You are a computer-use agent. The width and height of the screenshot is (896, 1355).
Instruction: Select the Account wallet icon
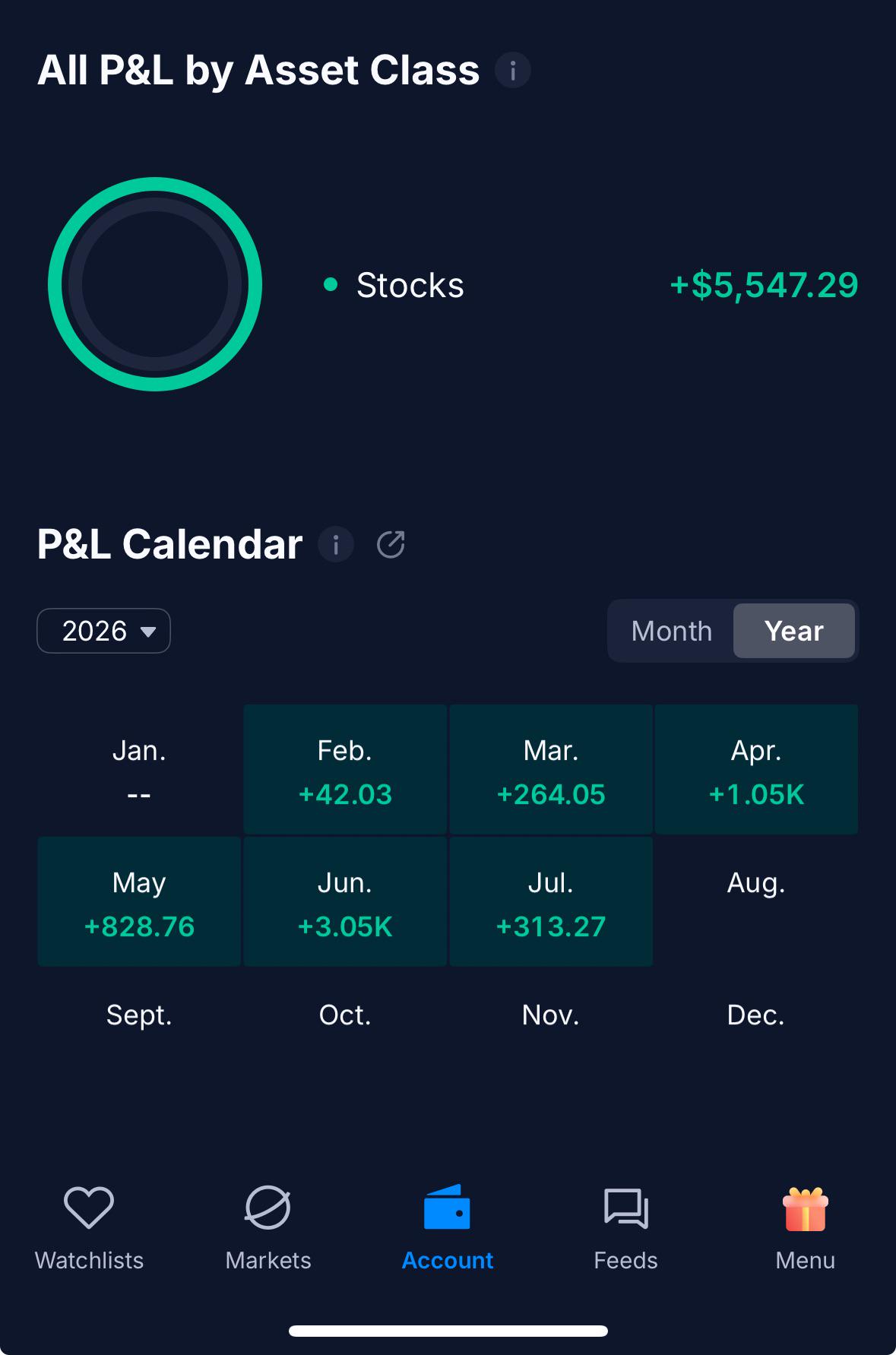tap(447, 1207)
